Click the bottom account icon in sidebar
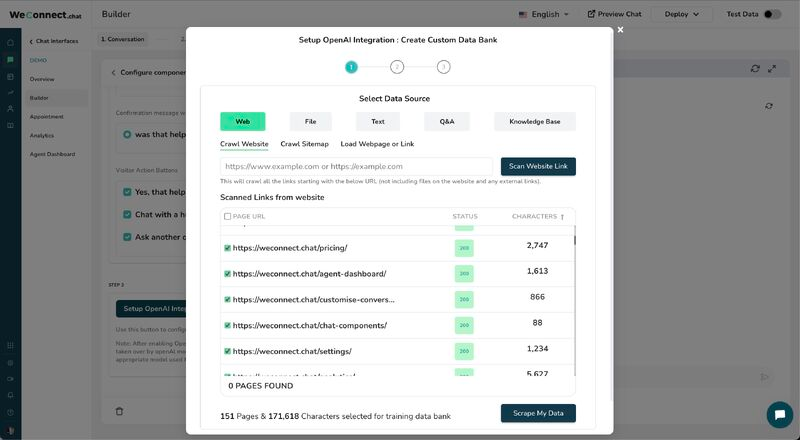The image size is (800, 440). (x=10, y=430)
